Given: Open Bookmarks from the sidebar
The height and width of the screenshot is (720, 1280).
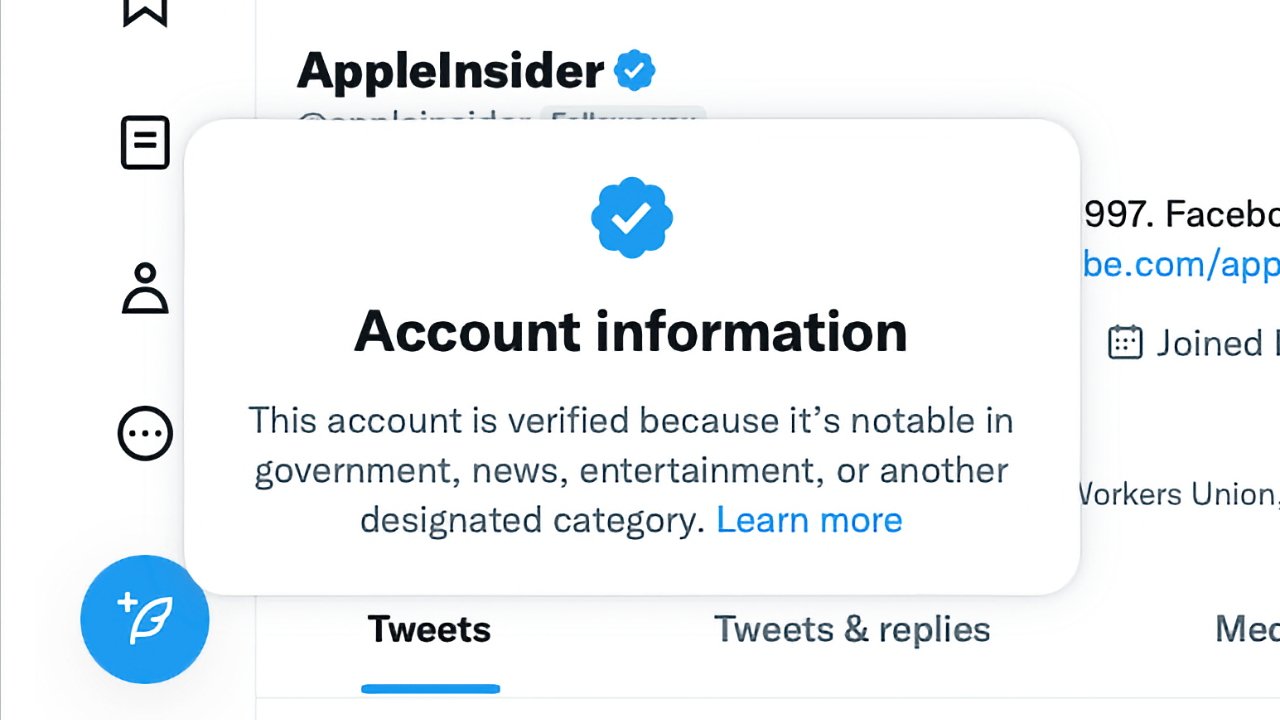Looking at the screenshot, I should [x=145, y=12].
